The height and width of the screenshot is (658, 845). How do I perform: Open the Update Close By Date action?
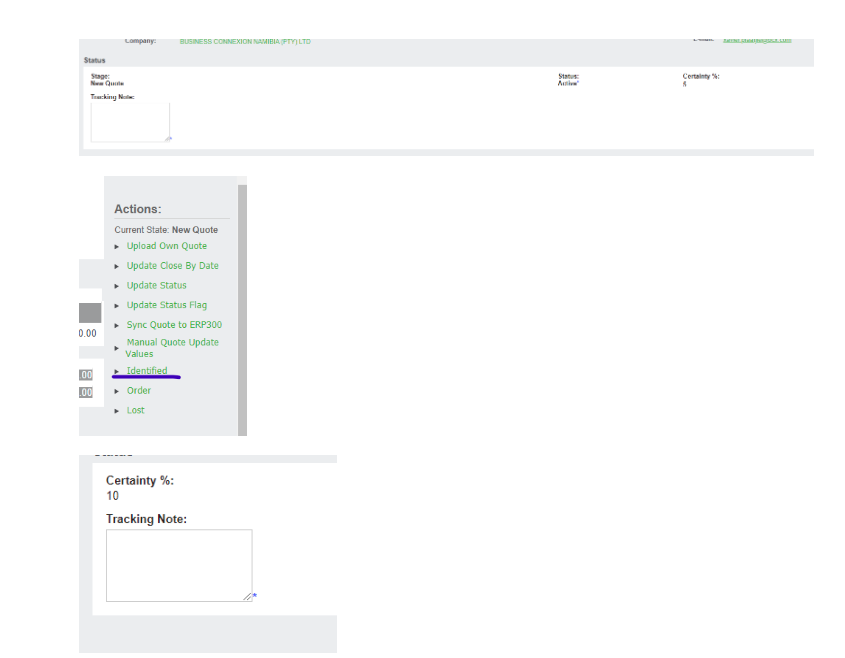(172, 266)
